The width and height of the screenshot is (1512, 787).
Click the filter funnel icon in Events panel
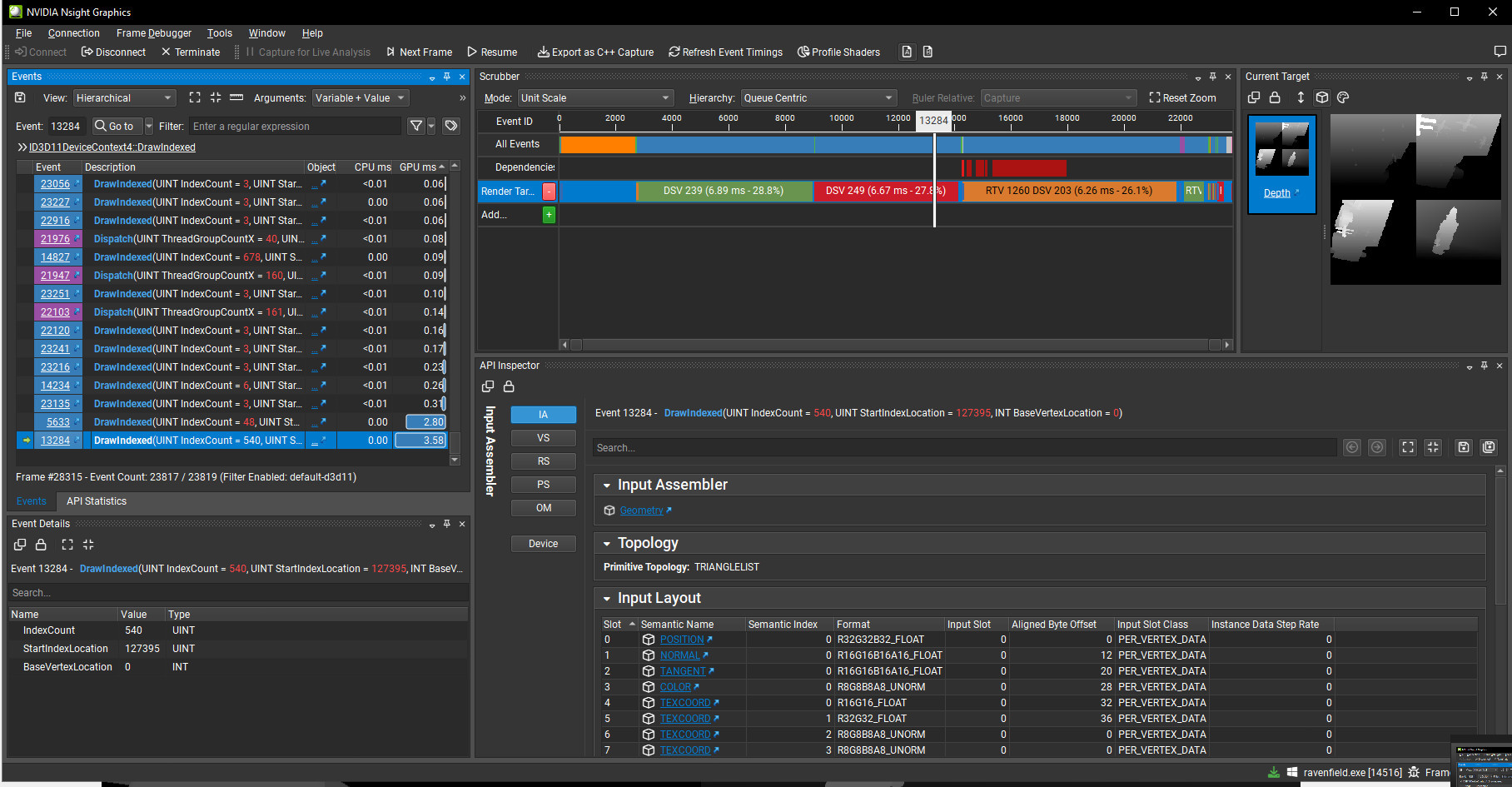(416, 126)
